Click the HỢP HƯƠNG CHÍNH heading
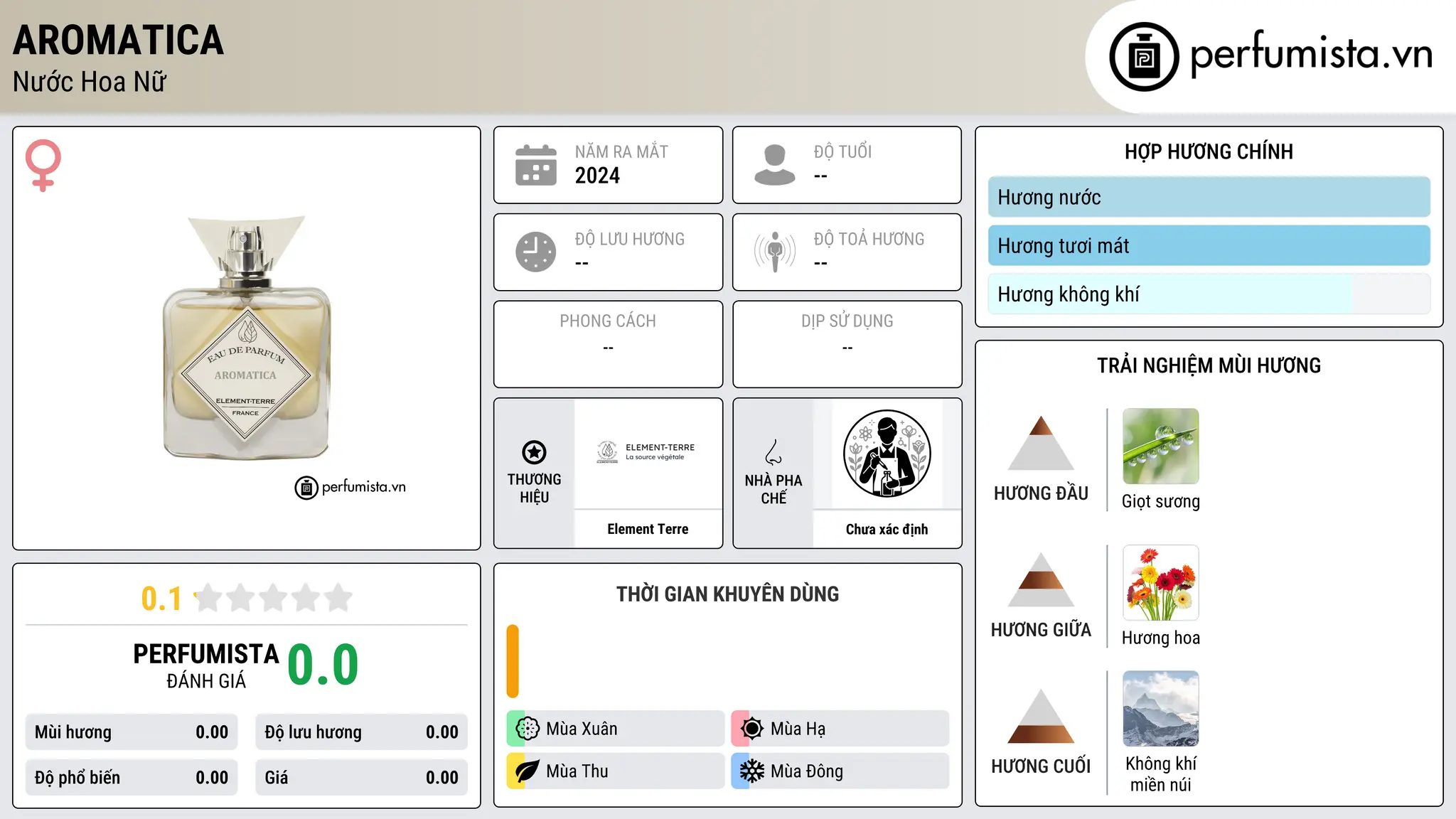Viewport: 1456px width, 819px height. [x=1209, y=151]
